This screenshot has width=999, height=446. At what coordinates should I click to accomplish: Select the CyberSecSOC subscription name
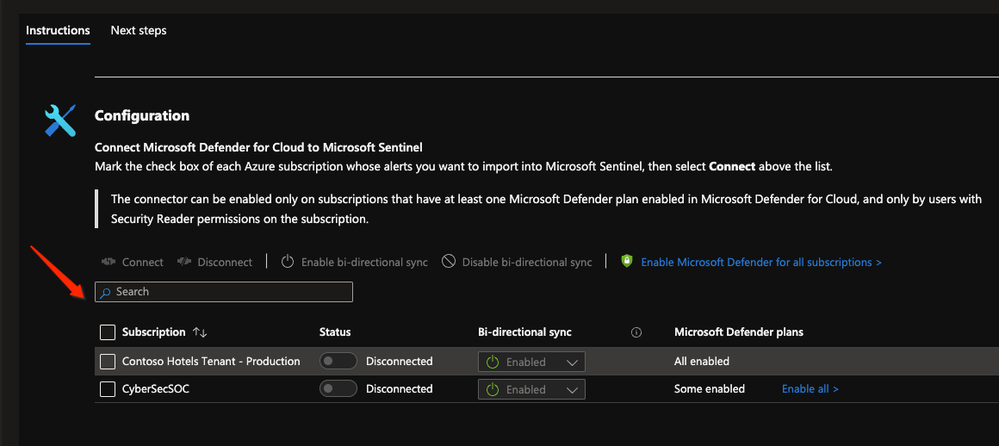tap(155, 389)
